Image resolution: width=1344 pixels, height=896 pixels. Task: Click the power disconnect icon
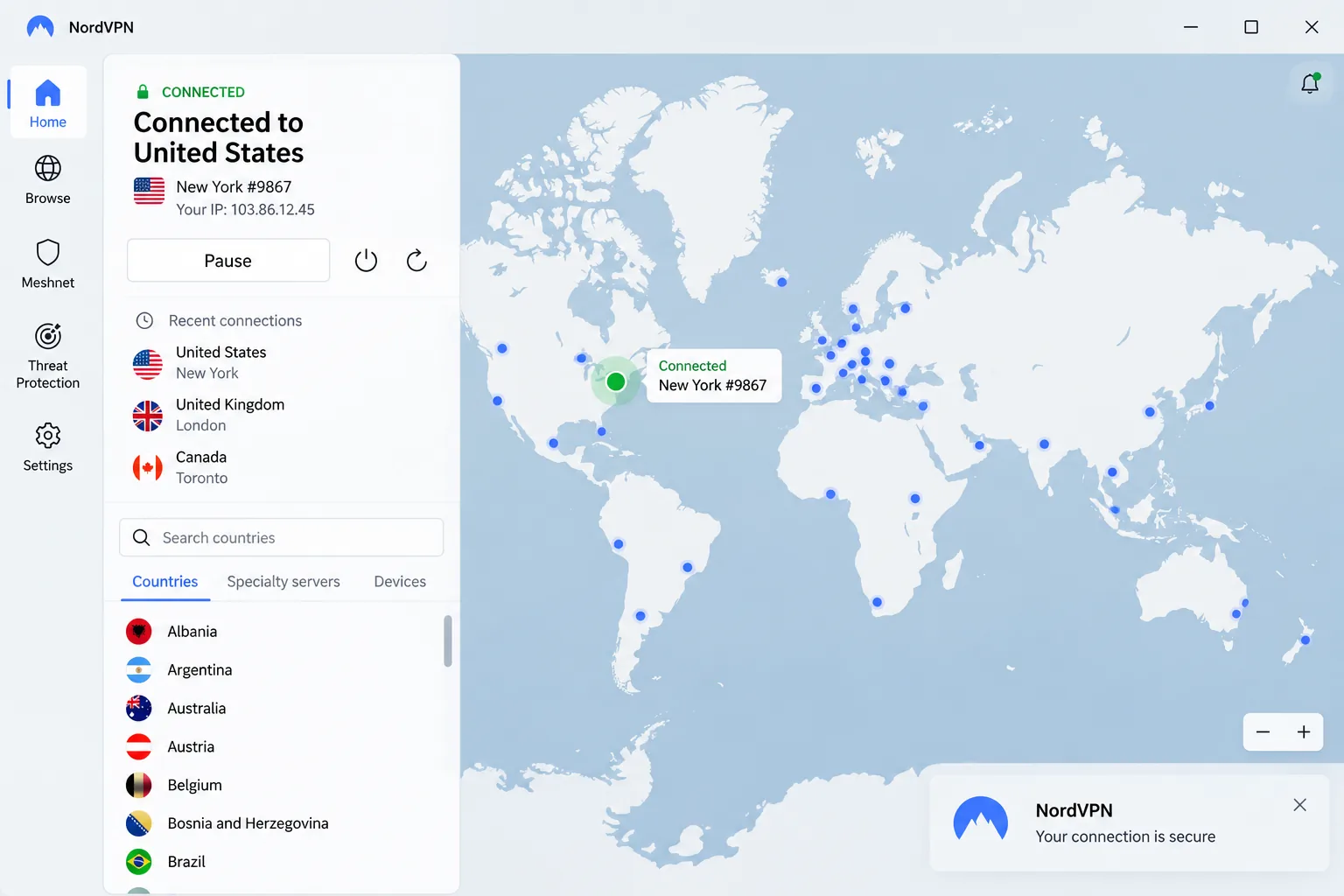366,260
